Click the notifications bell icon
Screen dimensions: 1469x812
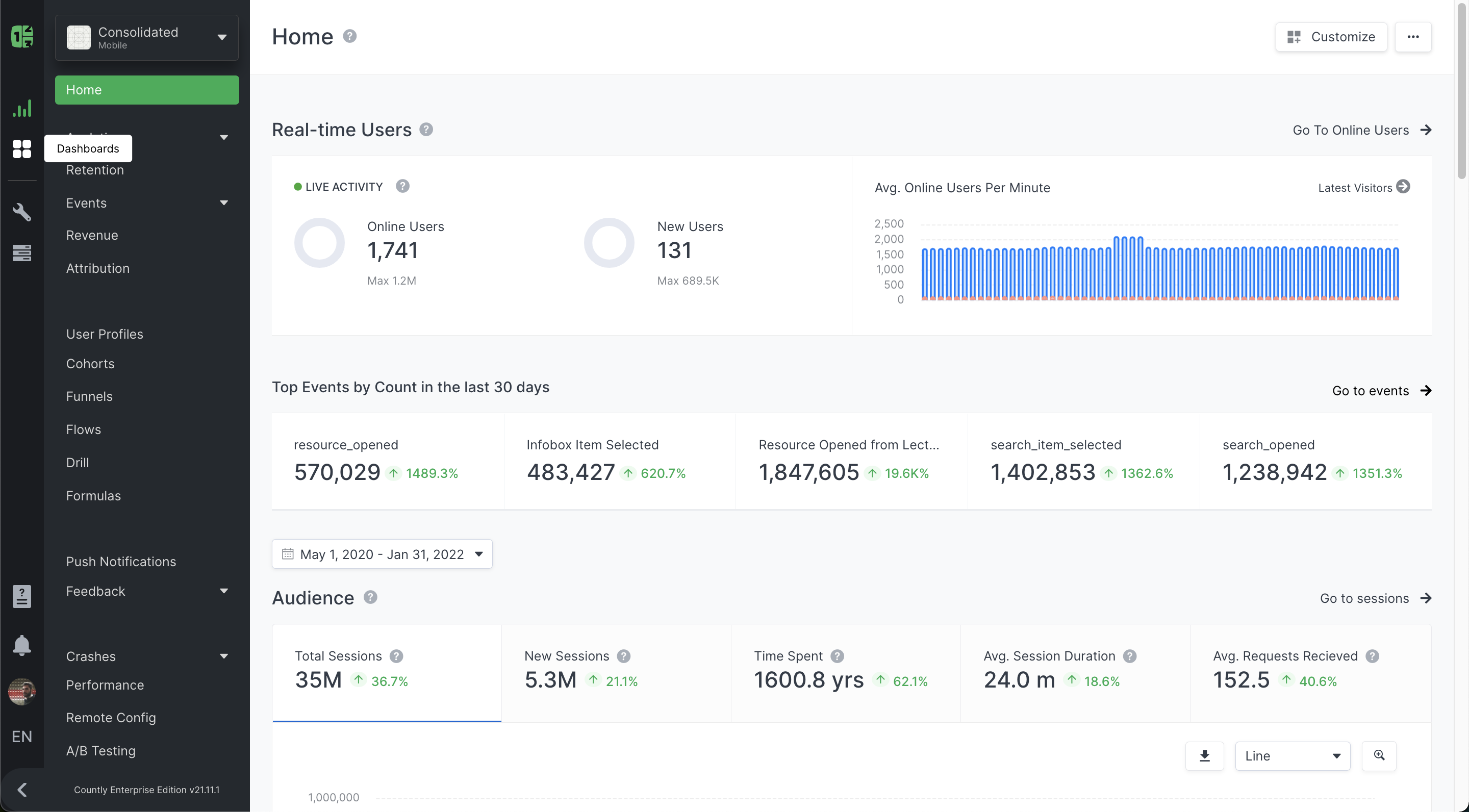[21, 645]
